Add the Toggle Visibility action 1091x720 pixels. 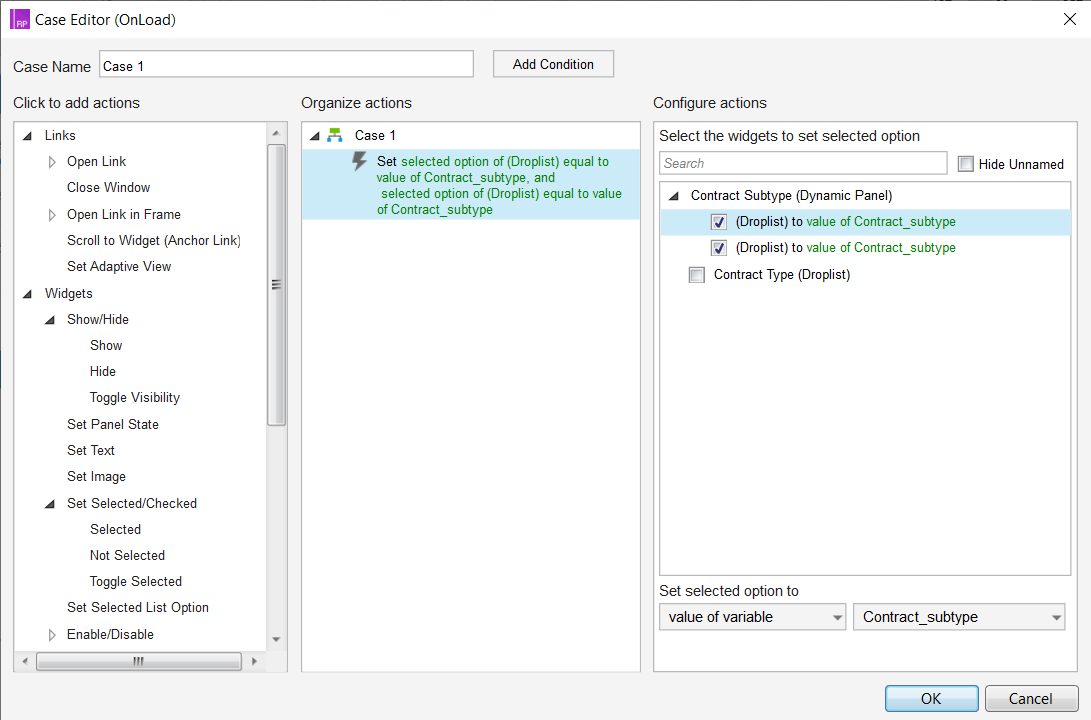[x=134, y=397]
